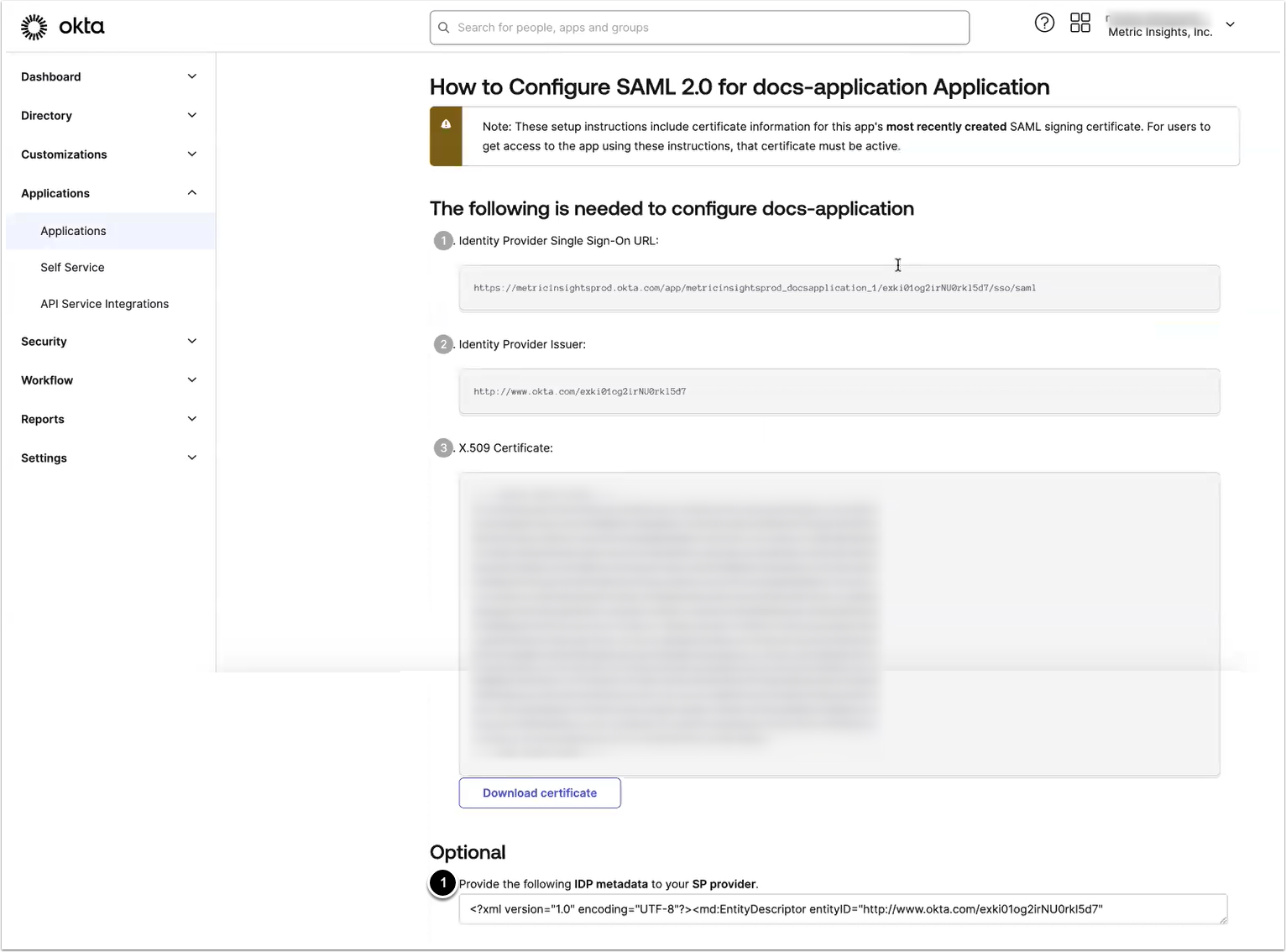
Task: Click the Identity Provider Issuer URL box
Action: click(x=839, y=392)
